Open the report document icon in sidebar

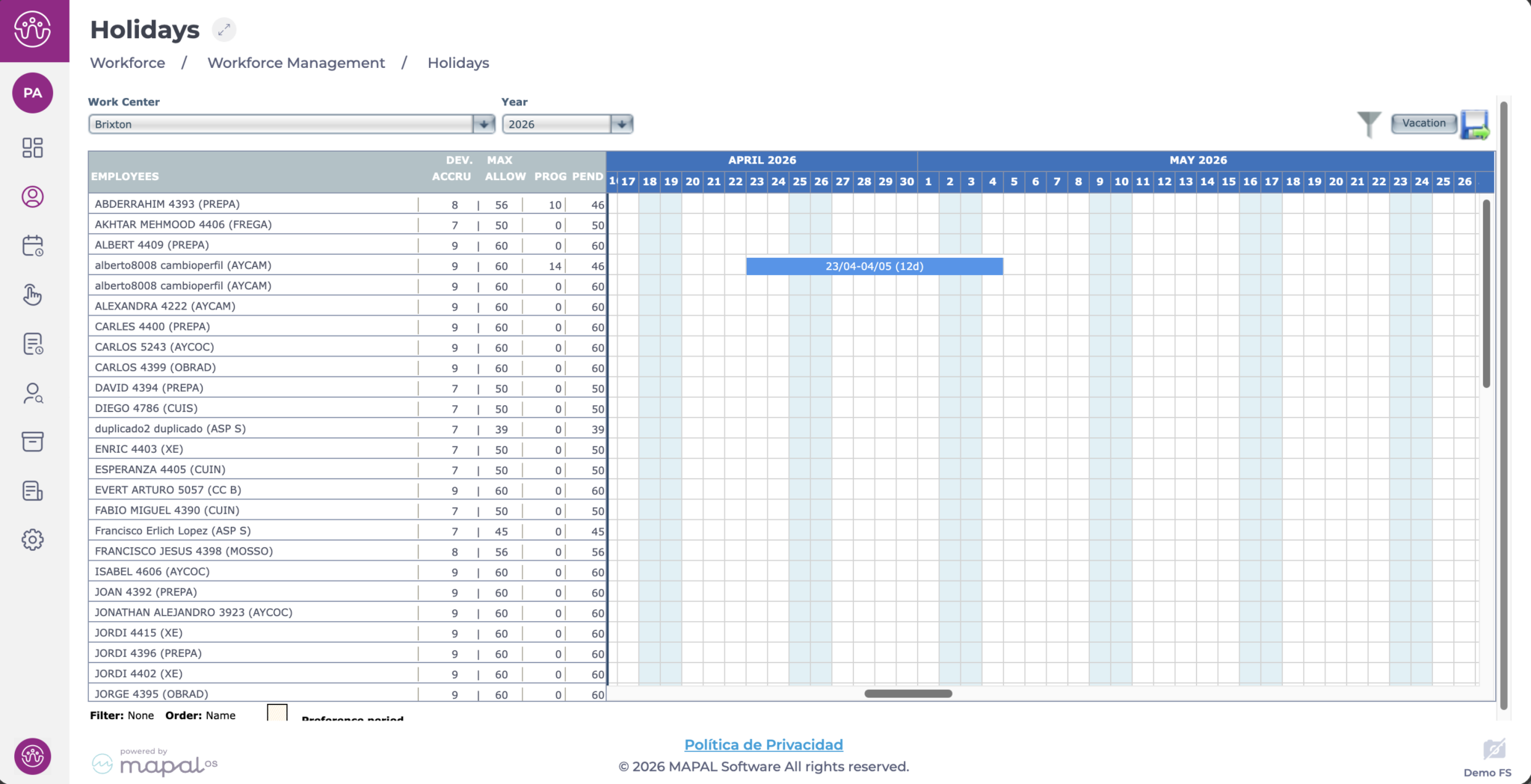(x=33, y=491)
